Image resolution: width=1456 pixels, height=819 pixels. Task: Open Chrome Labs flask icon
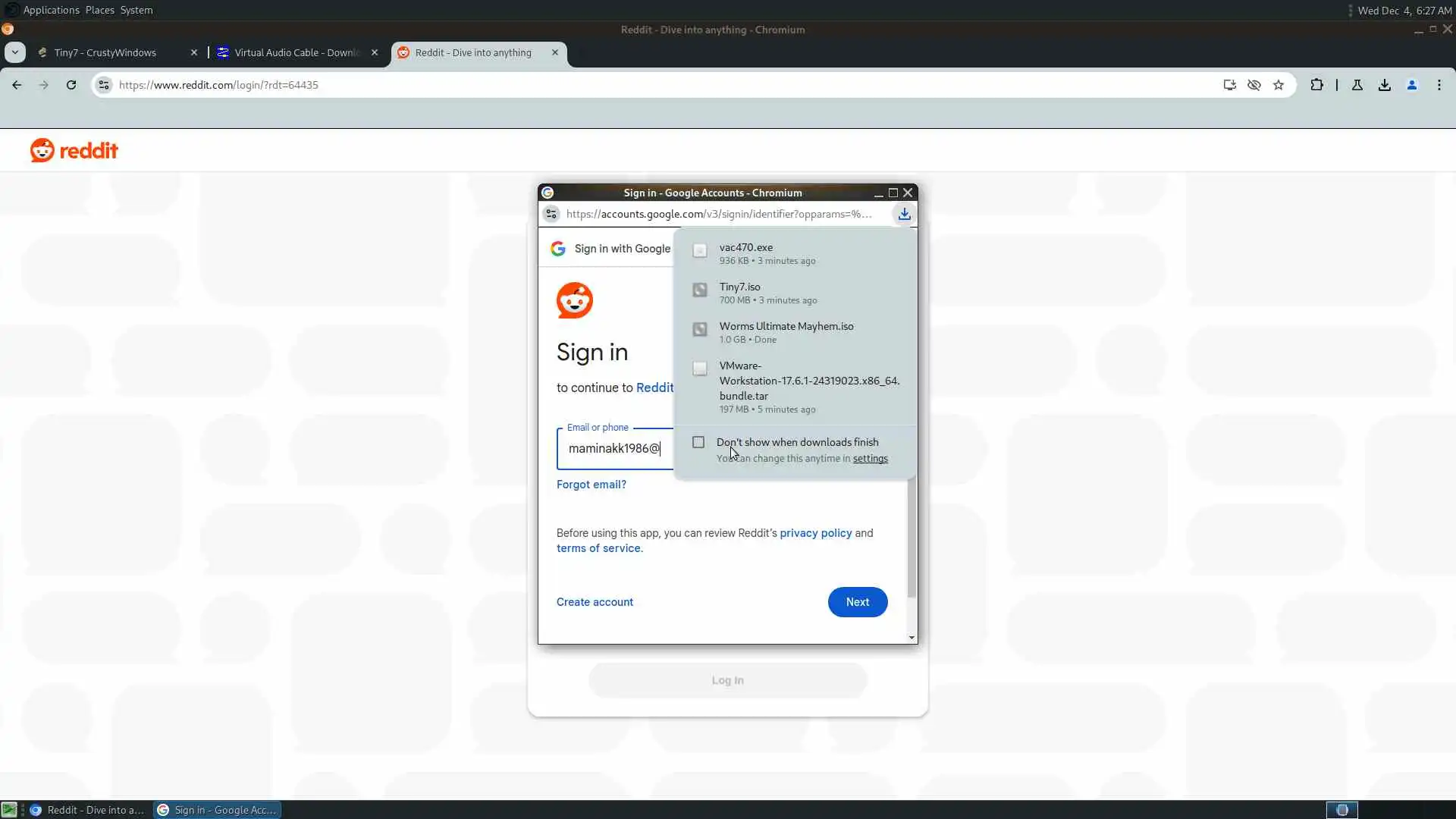[1357, 85]
